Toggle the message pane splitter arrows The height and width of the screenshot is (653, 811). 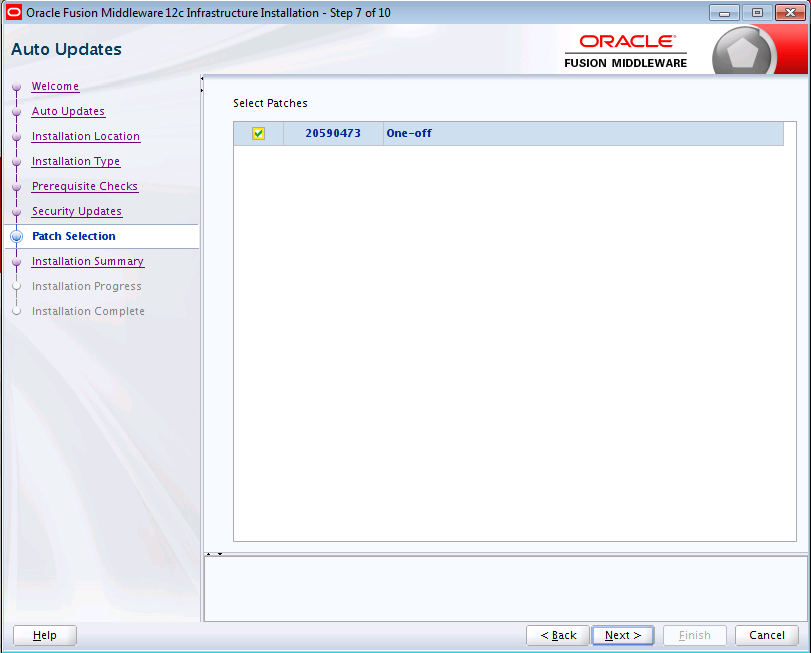pyautogui.click(x=214, y=554)
